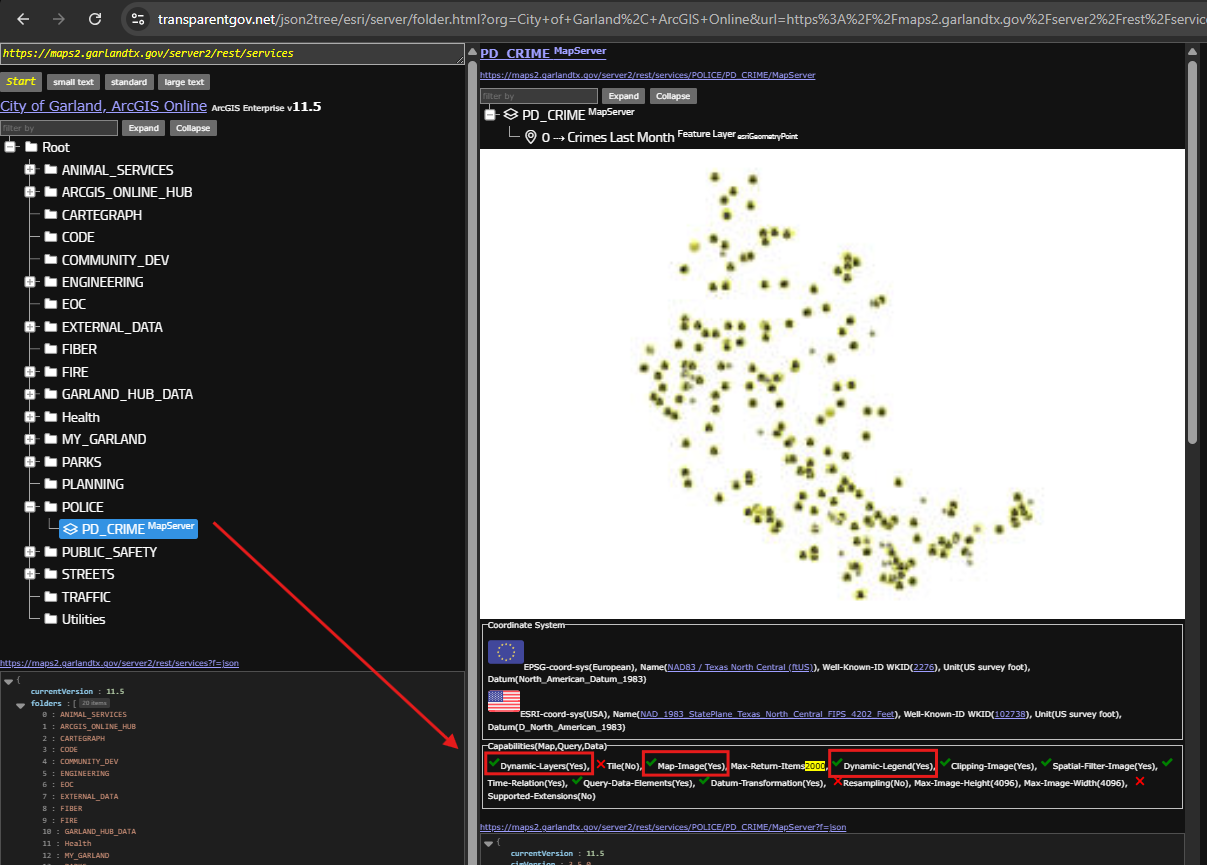Click the European Union flag icon
The width and height of the screenshot is (1207, 865).
(x=505, y=652)
